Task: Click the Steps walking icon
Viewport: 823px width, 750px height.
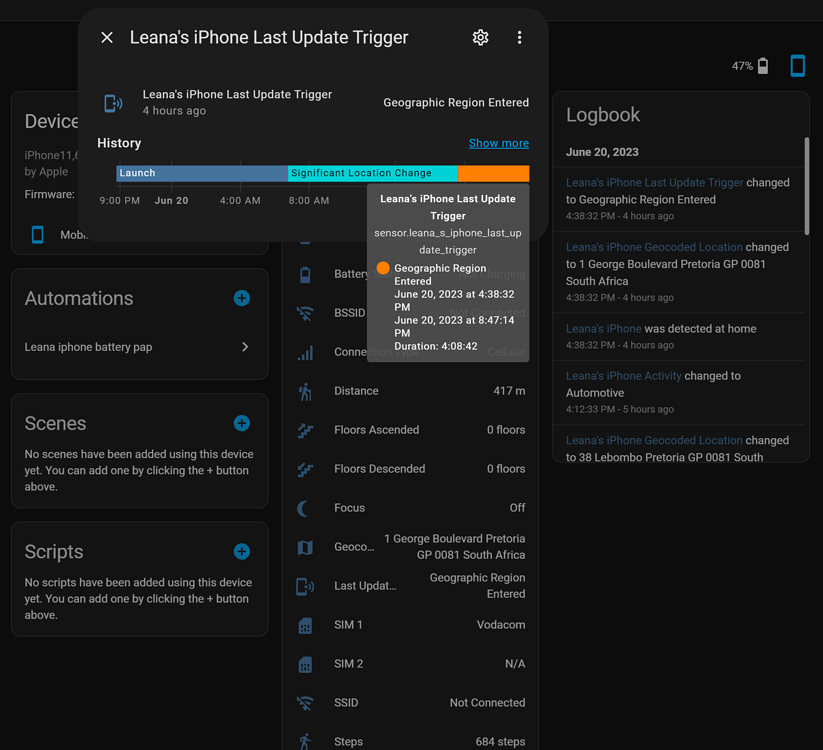Action: tap(305, 742)
